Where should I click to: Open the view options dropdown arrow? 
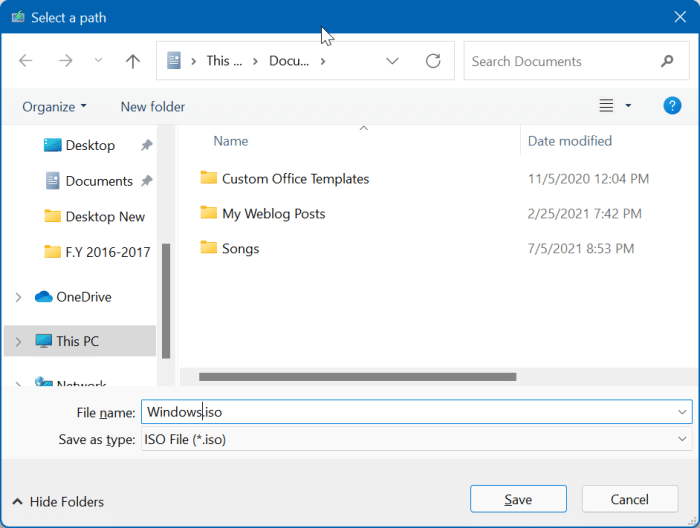pos(628,106)
